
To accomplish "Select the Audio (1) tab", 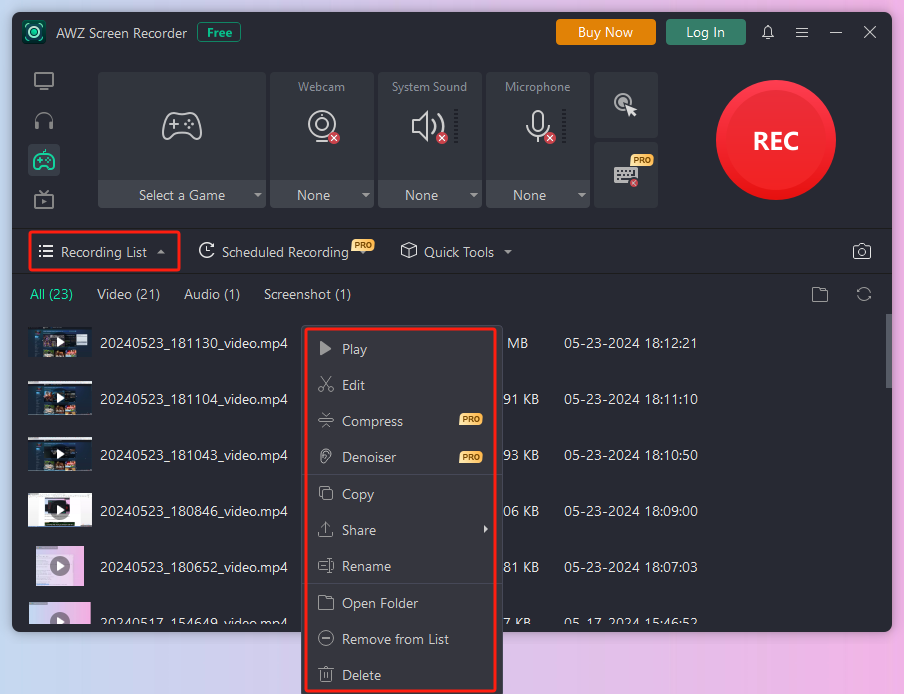I will 212,294.
